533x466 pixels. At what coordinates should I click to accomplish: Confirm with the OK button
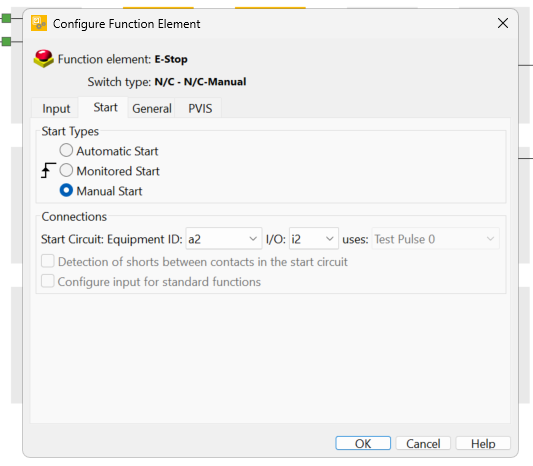coord(363,443)
